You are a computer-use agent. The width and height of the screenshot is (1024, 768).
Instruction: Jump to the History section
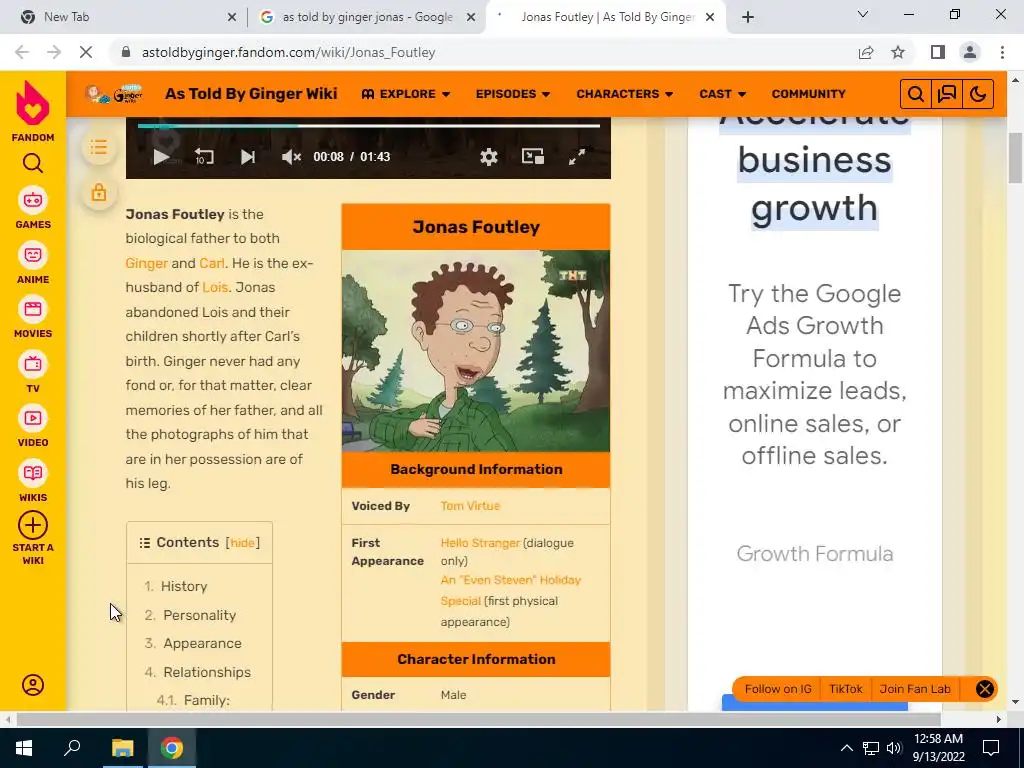[184, 586]
